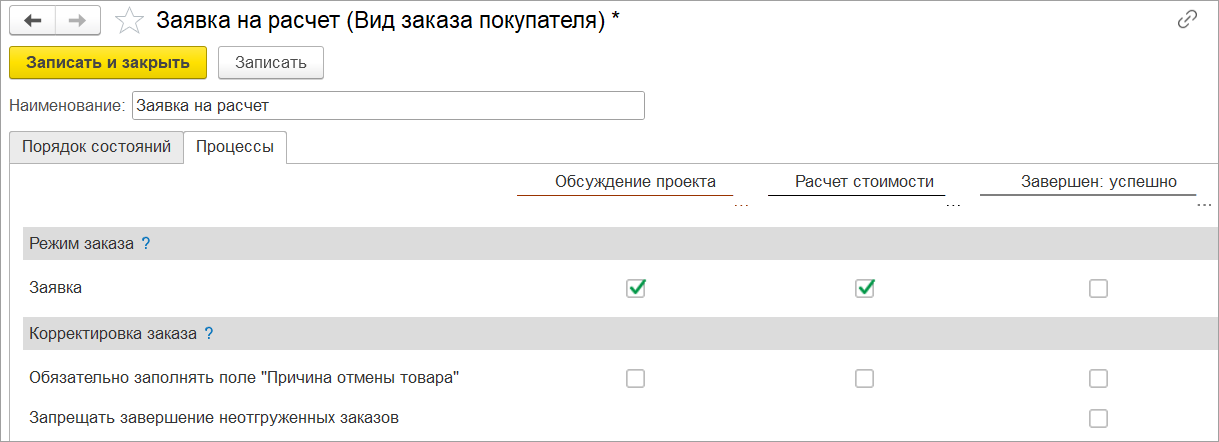The height and width of the screenshot is (442, 1219).
Task: Open ellipsis under Завершен: успешно column
Action: (x=1203, y=204)
